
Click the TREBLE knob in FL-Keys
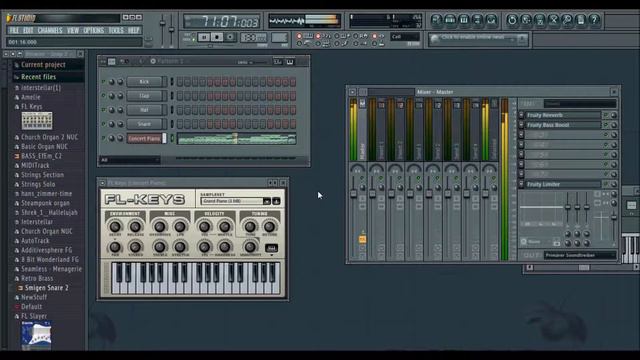(160, 247)
